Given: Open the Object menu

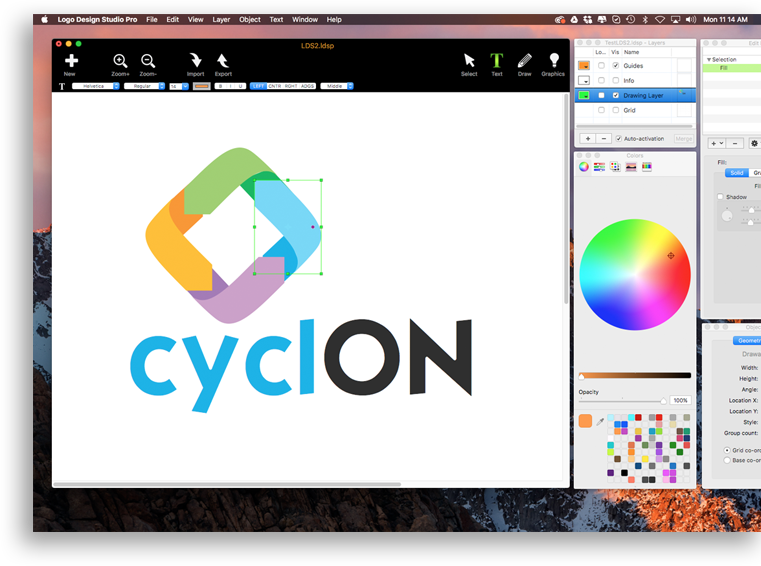Looking at the screenshot, I should (x=249, y=19).
